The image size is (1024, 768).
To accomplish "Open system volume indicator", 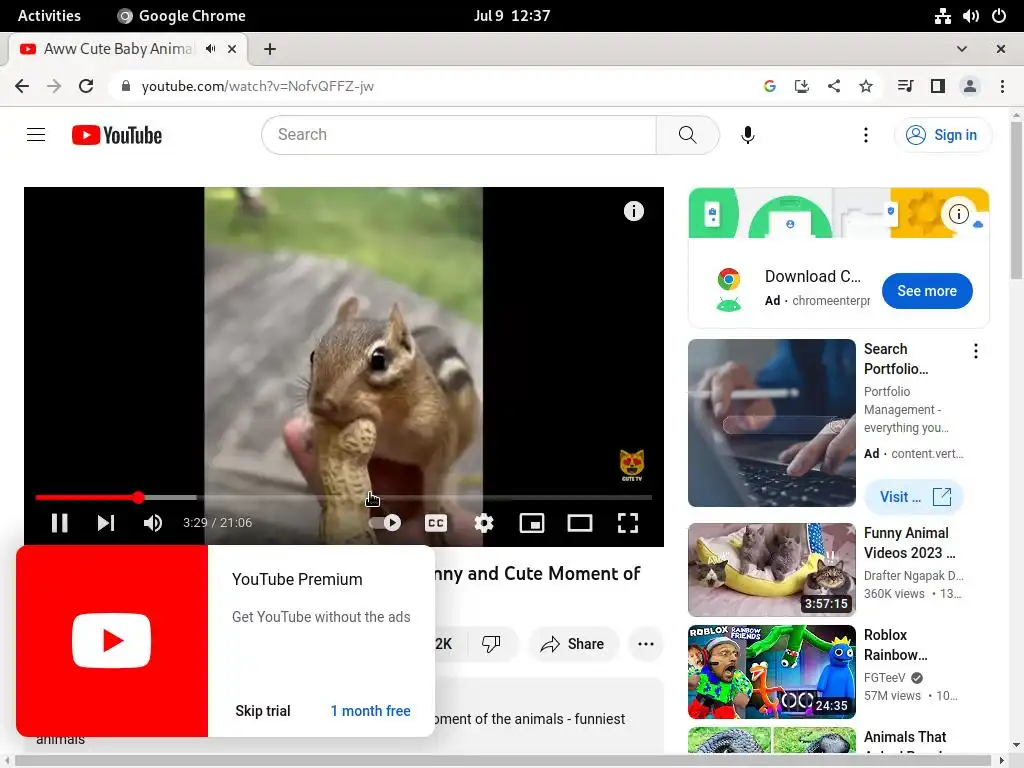I will click(970, 16).
